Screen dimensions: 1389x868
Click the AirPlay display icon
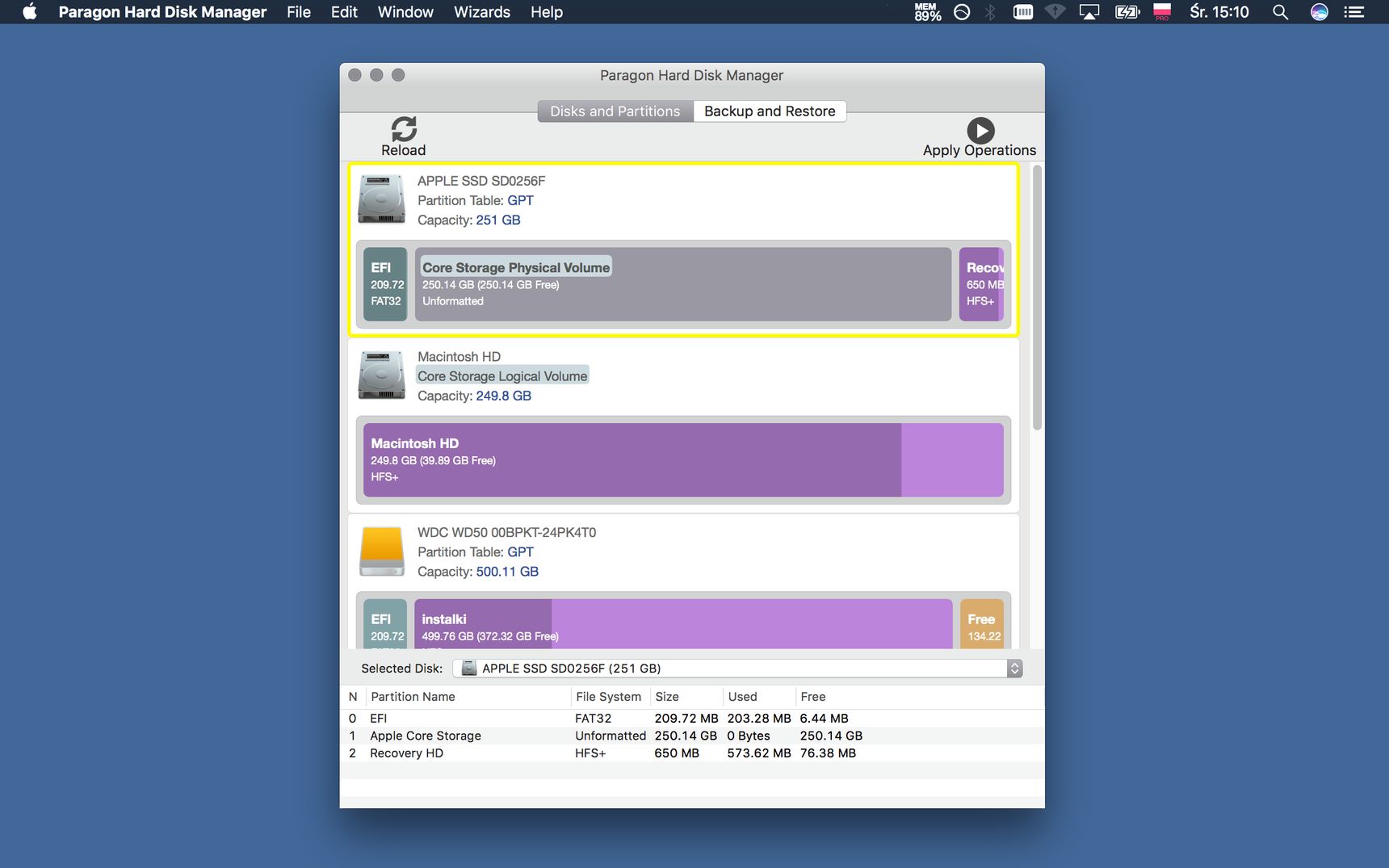(1089, 12)
